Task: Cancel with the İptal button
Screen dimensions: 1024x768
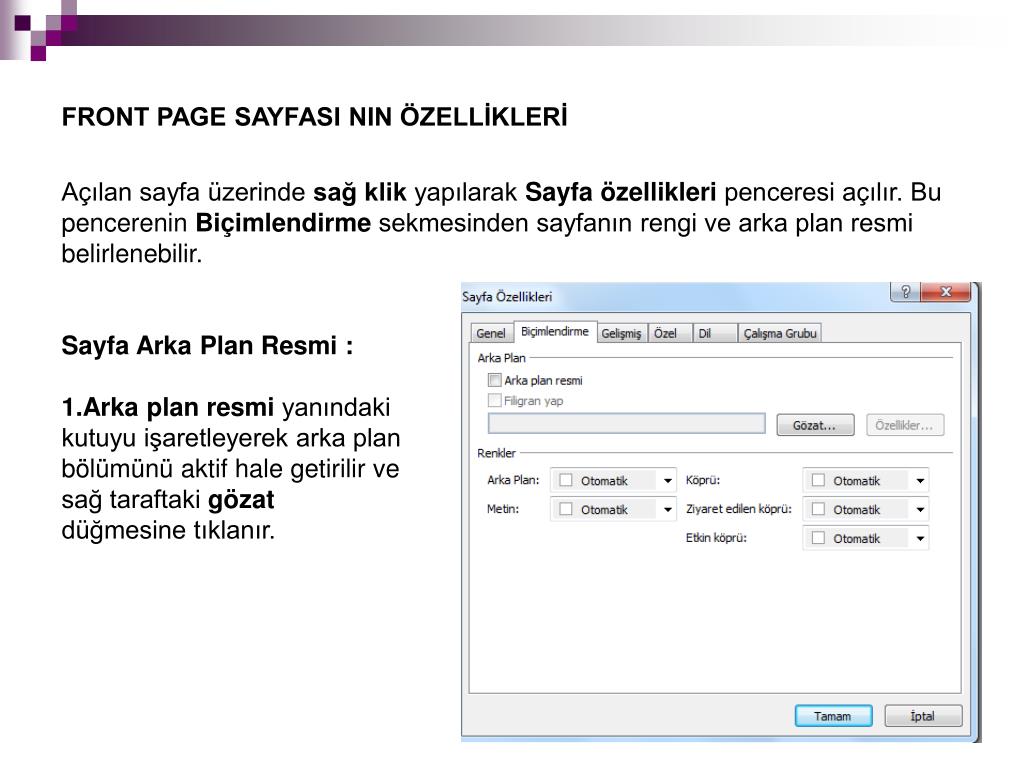Action: coord(923,716)
